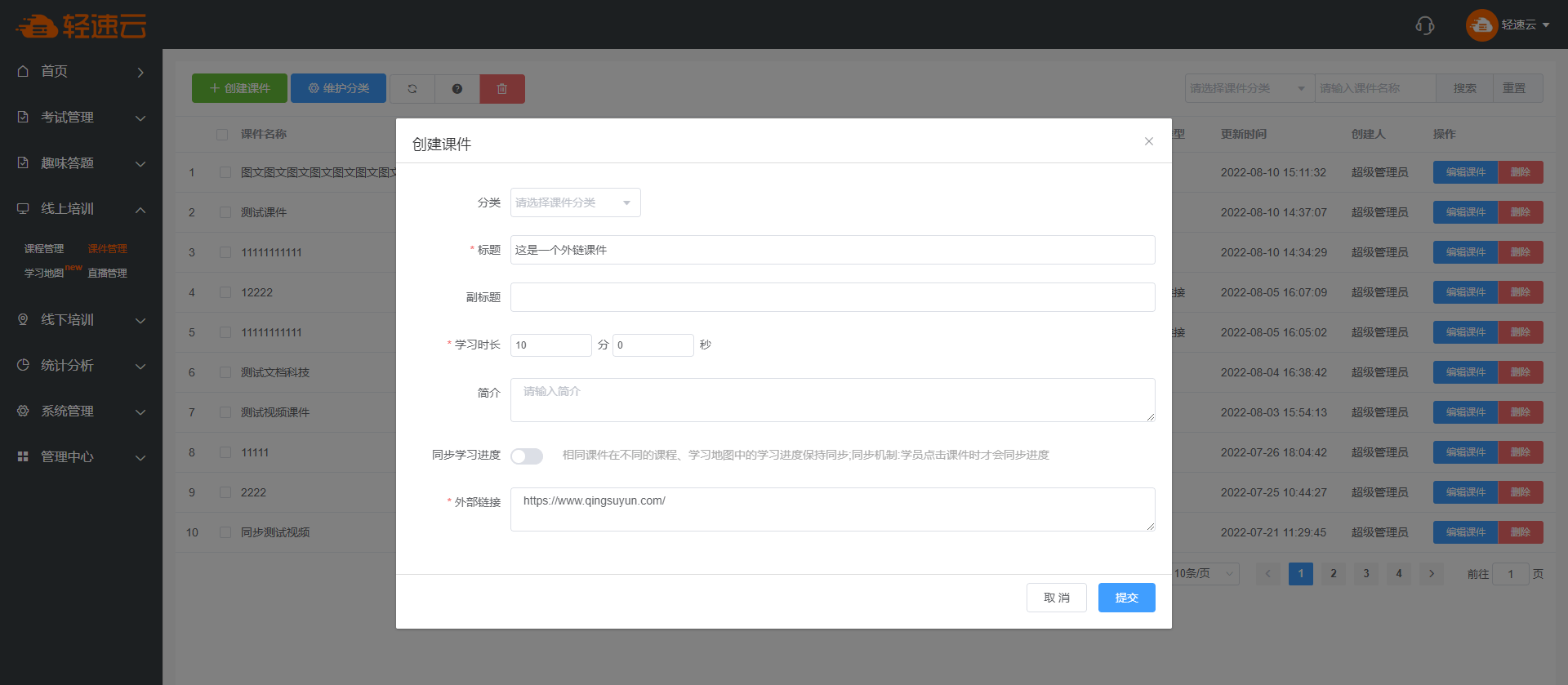Open 课程管理 in the sidebar submenu
This screenshot has height=685, width=1568.
(x=44, y=249)
